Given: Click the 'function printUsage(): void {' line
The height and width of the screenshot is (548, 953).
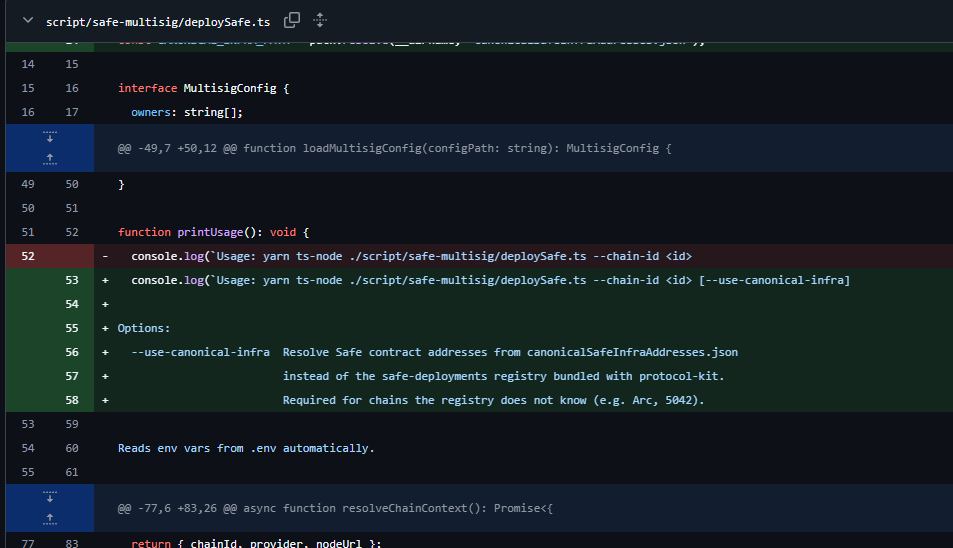Looking at the screenshot, I should pyautogui.click(x=213, y=232).
